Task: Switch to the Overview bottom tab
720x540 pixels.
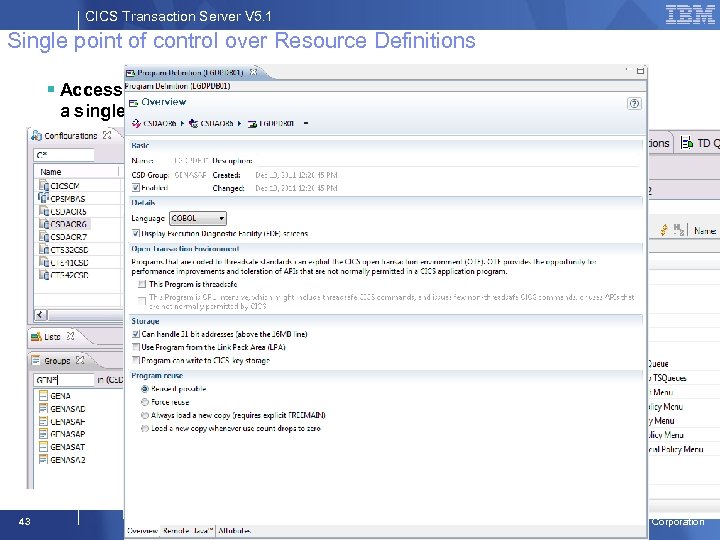Action: click(142, 531)
